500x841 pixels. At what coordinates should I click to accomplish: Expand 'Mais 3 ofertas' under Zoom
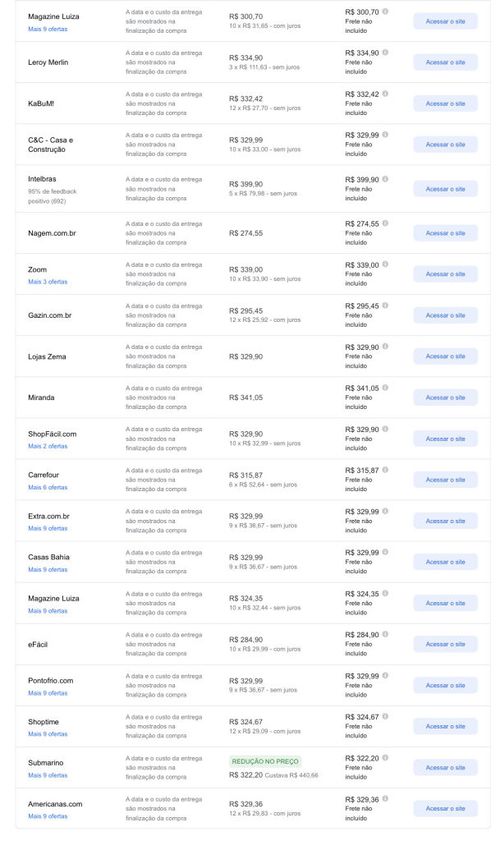tap(48, 282)
